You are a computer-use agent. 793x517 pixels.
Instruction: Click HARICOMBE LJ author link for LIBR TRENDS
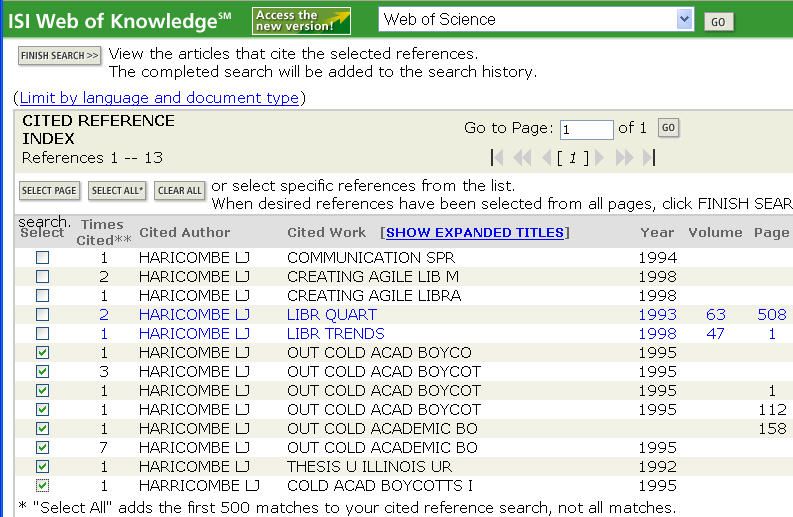pos(194,333)
